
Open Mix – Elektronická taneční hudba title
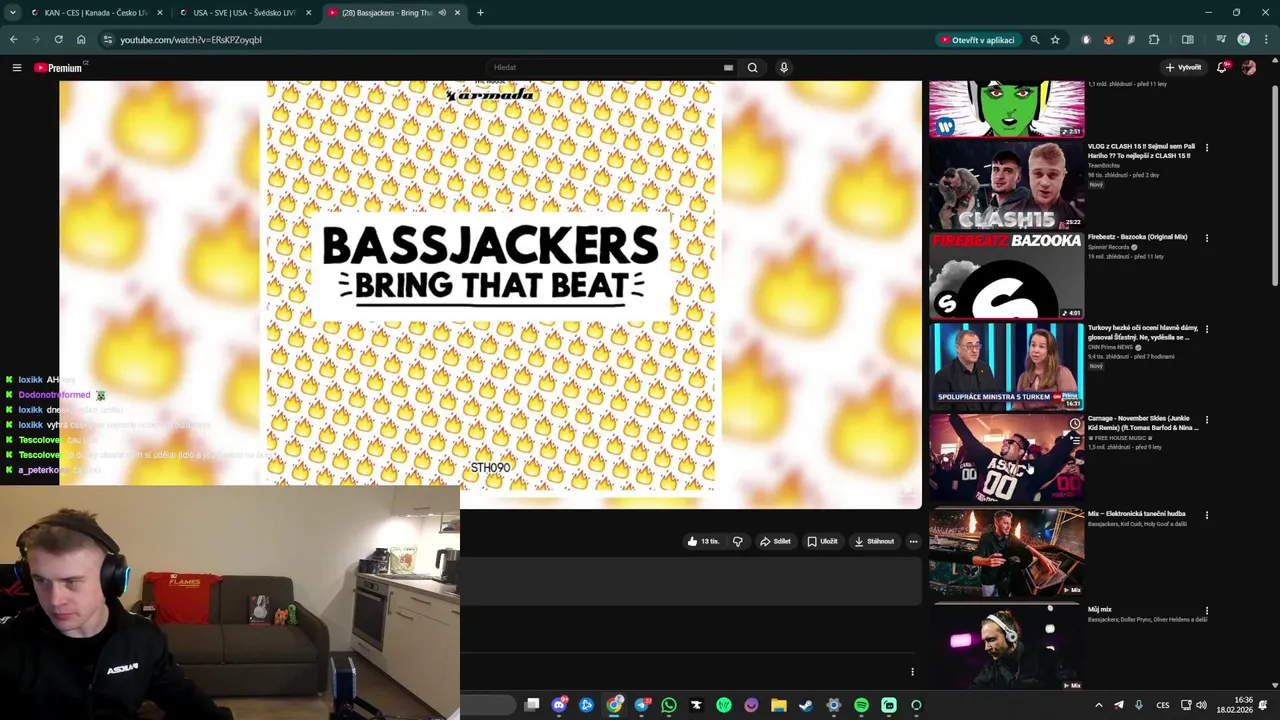[x=1136, y=513]
